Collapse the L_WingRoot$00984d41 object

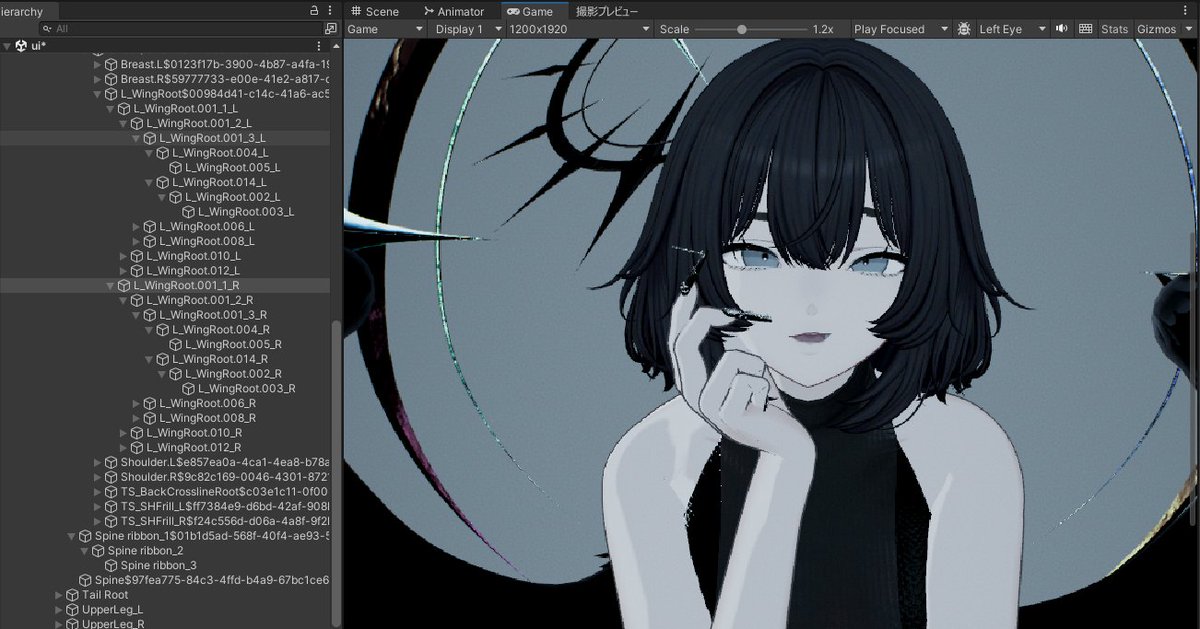pyautogui.click(x=97, y=94)
